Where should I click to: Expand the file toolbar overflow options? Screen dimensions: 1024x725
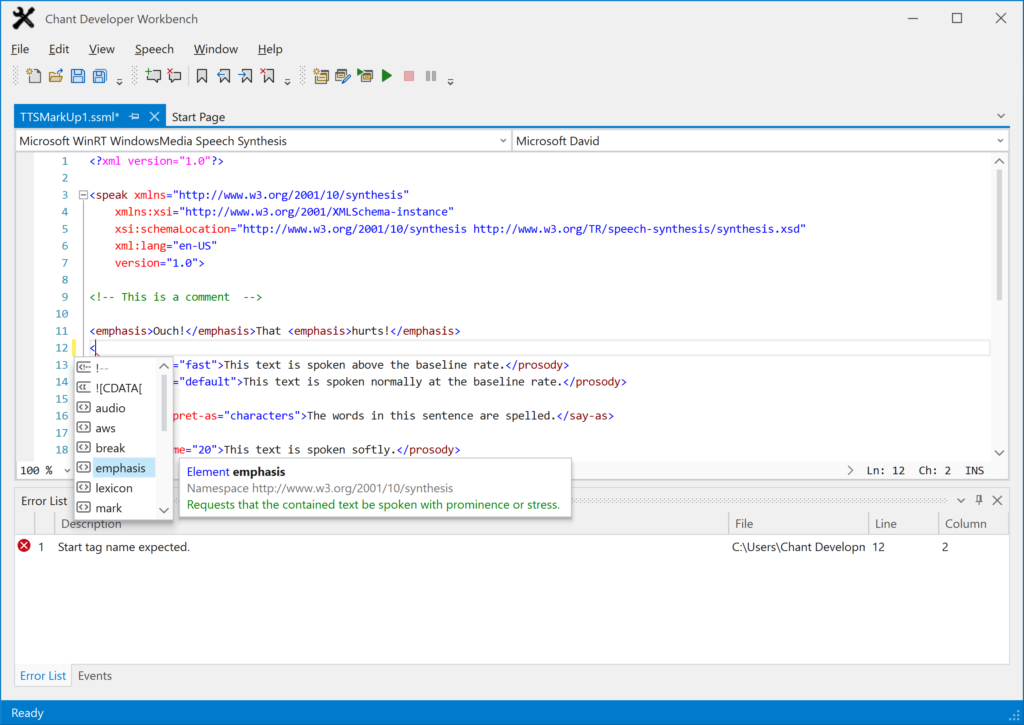point(120,82)
